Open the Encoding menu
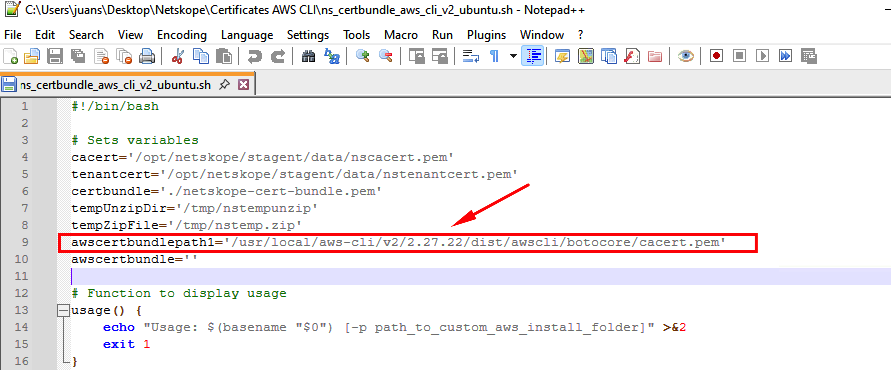Image resolution: width=891 pixels, height=370 pixels. point(182,35)
